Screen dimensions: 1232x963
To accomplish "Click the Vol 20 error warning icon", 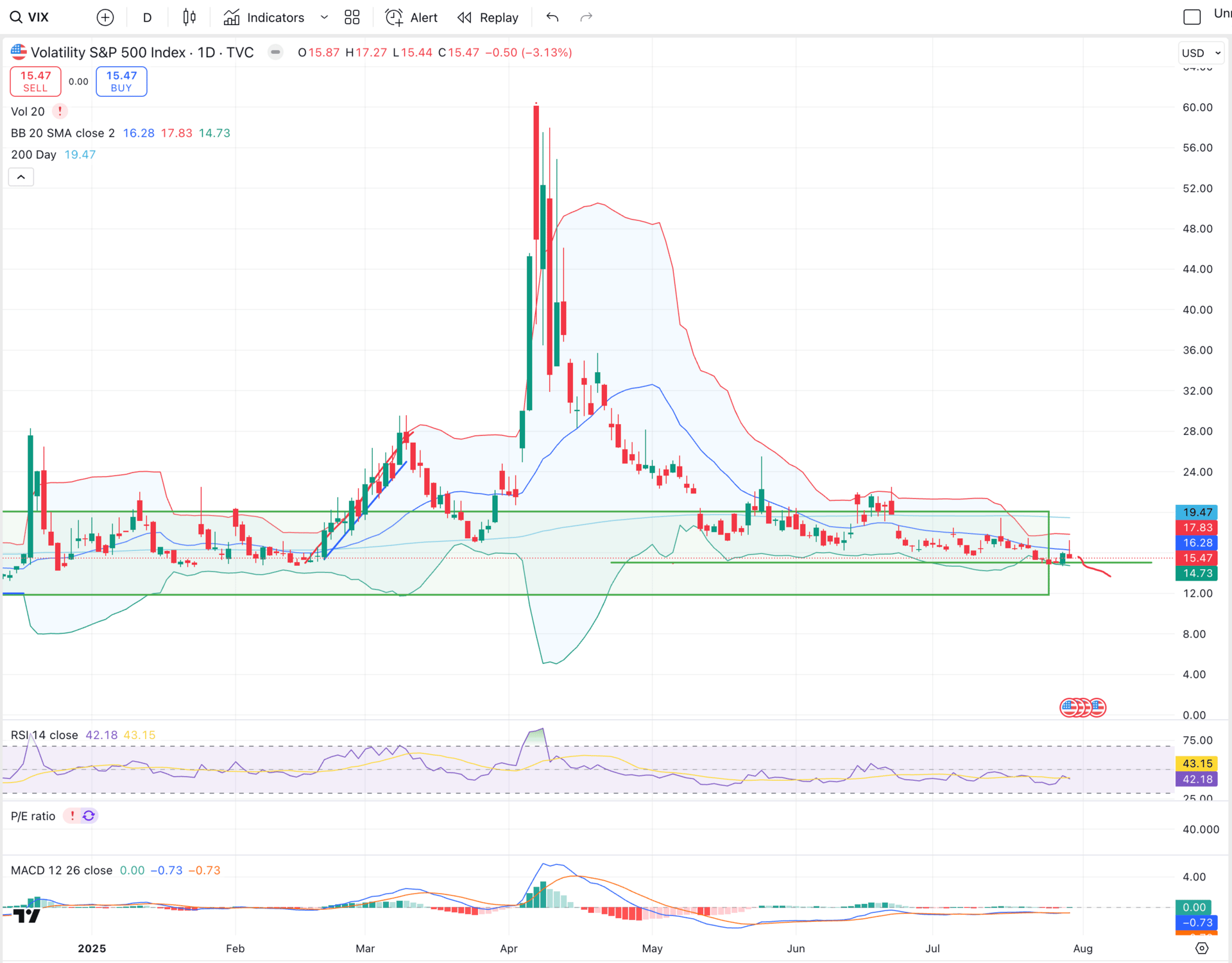I will click(60, 111).
